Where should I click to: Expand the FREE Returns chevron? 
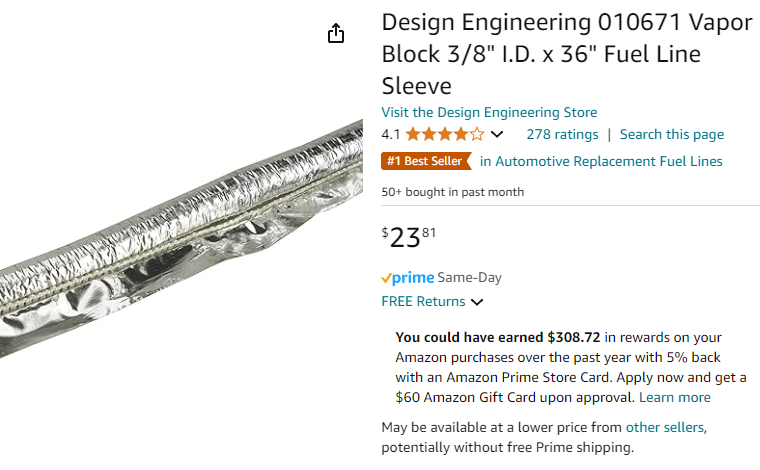click(477, 302)
